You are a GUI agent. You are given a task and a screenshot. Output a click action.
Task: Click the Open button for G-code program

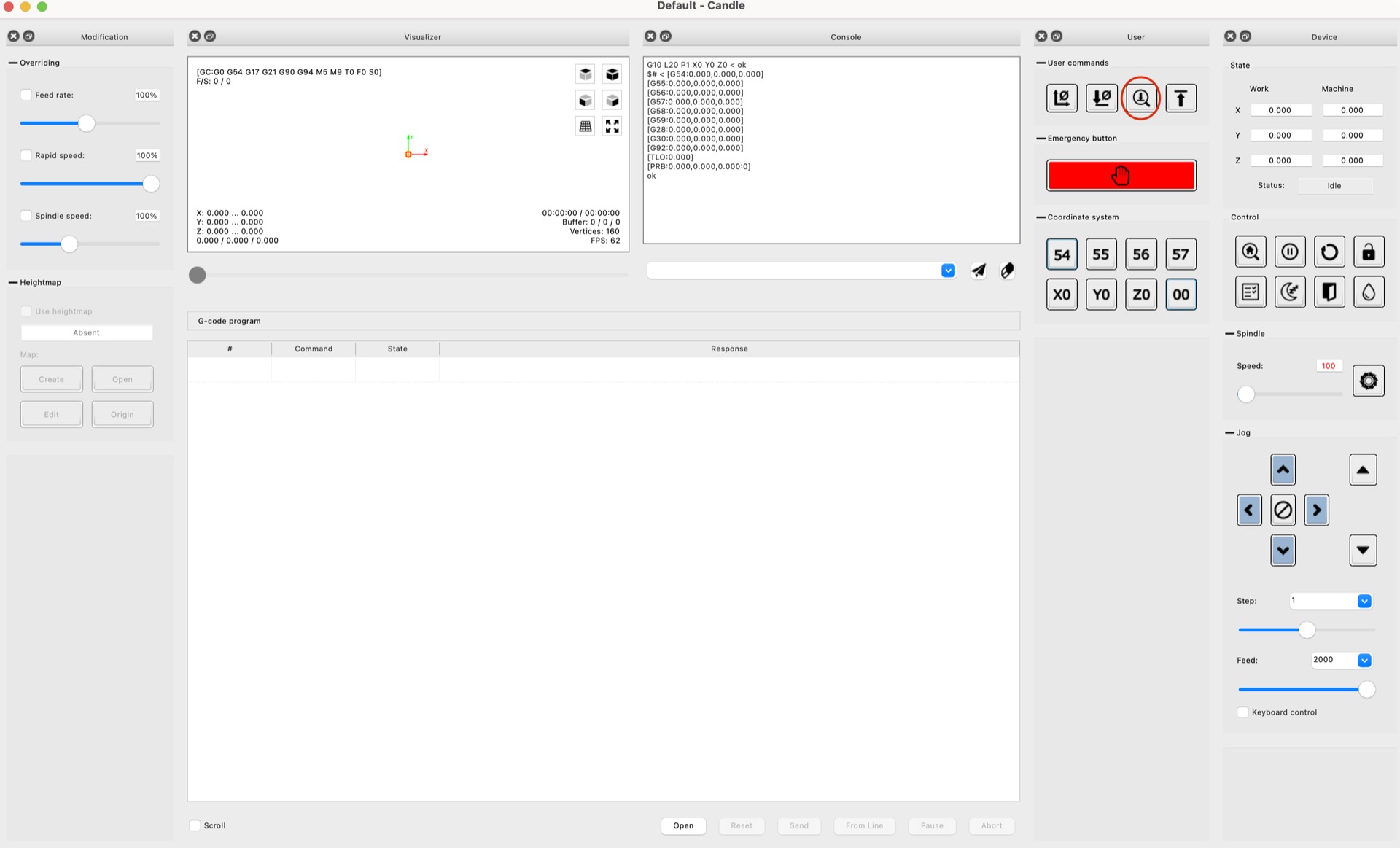(683, 825)
